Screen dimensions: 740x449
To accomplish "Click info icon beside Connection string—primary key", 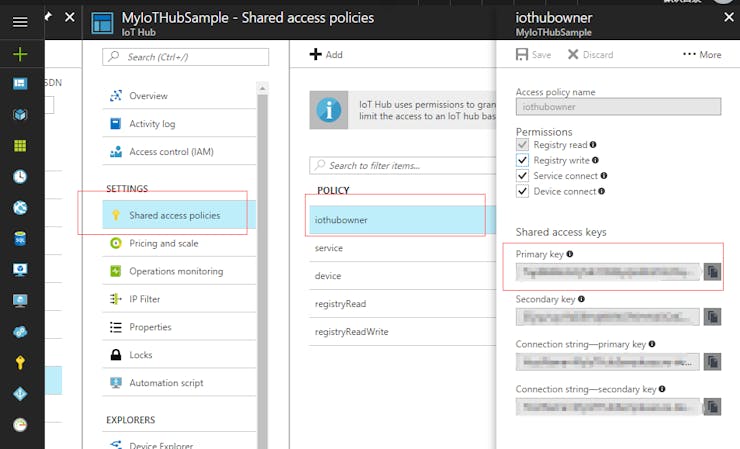I will pyautogui.click(x=652, y=344).
